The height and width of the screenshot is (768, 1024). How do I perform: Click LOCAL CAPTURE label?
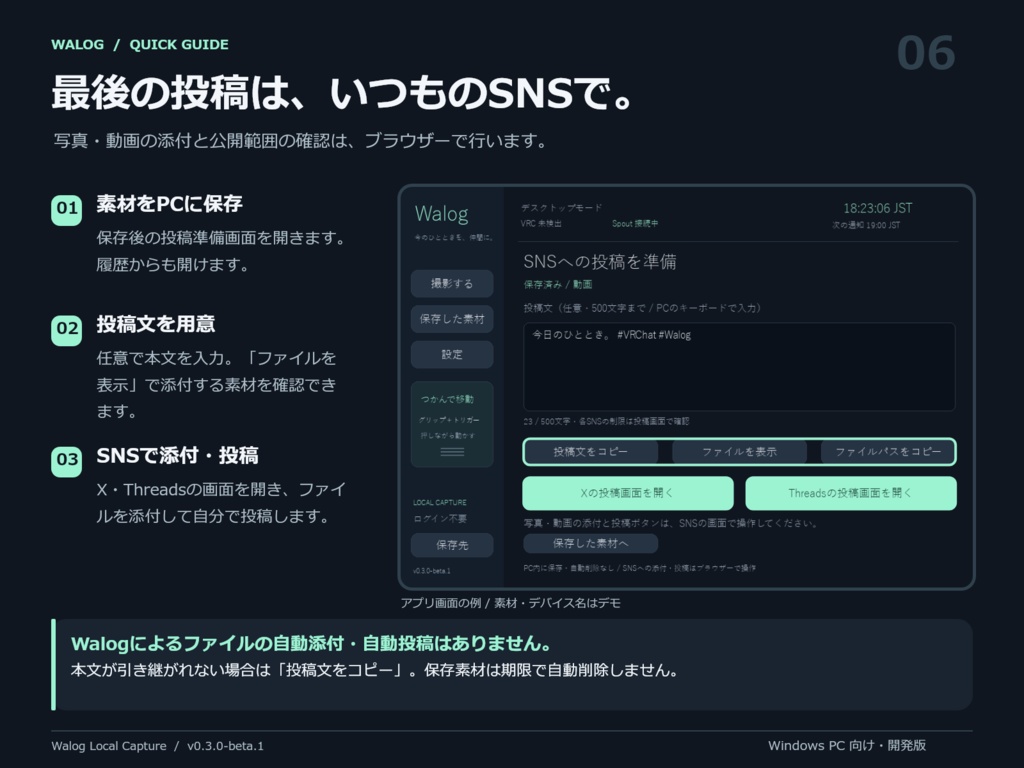(440, 502)
